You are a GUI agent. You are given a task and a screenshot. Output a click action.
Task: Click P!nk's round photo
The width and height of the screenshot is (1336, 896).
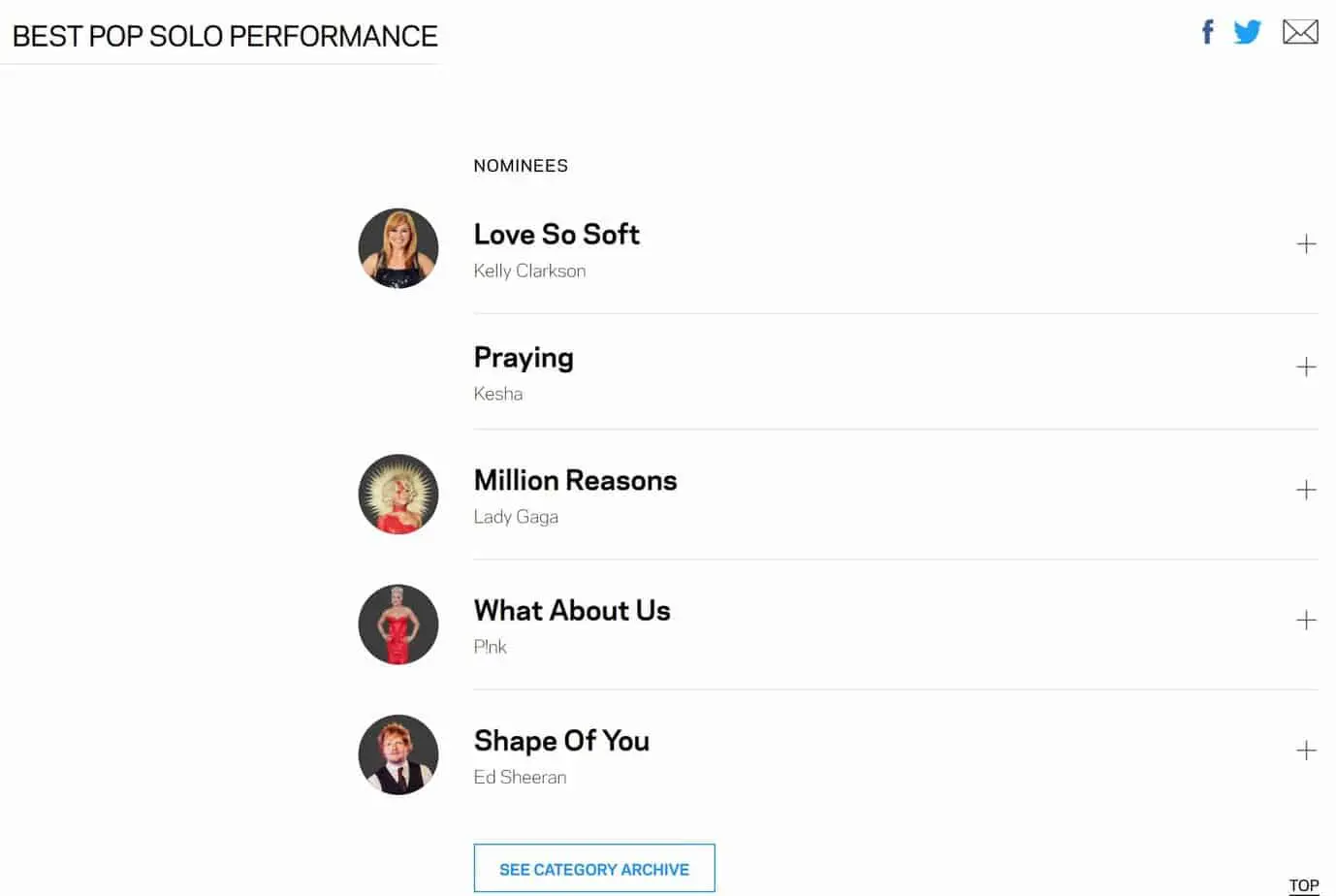[398, 624]
